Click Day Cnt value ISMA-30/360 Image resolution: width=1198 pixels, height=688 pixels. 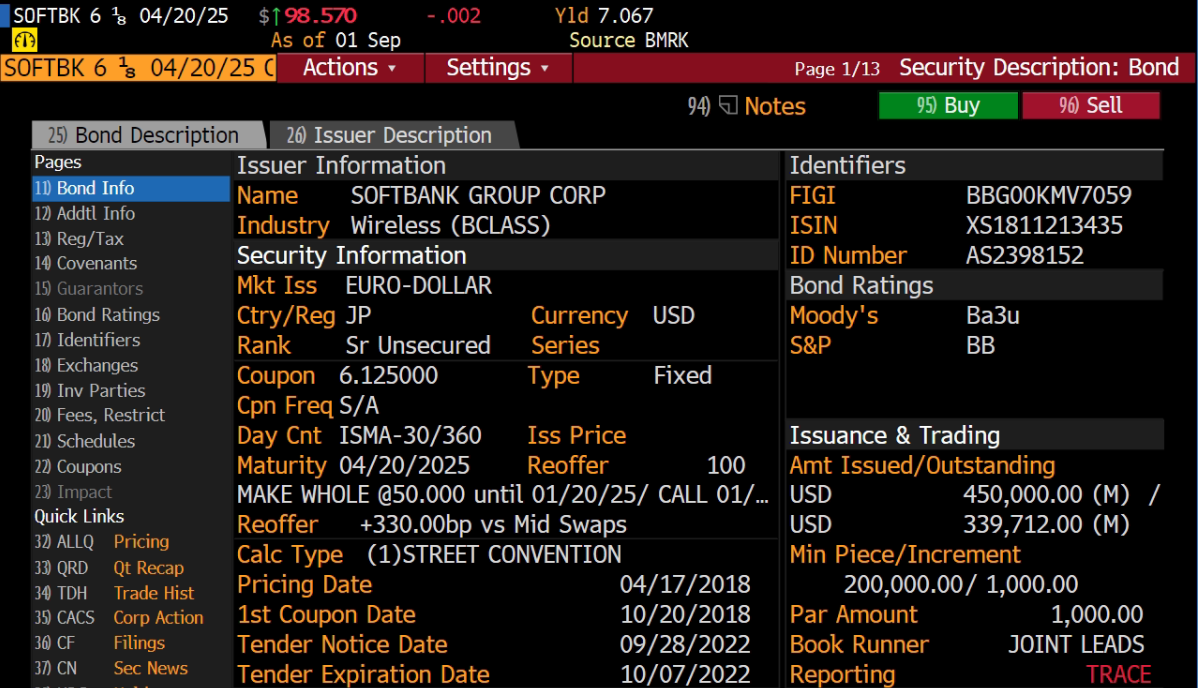coord(410,435)
